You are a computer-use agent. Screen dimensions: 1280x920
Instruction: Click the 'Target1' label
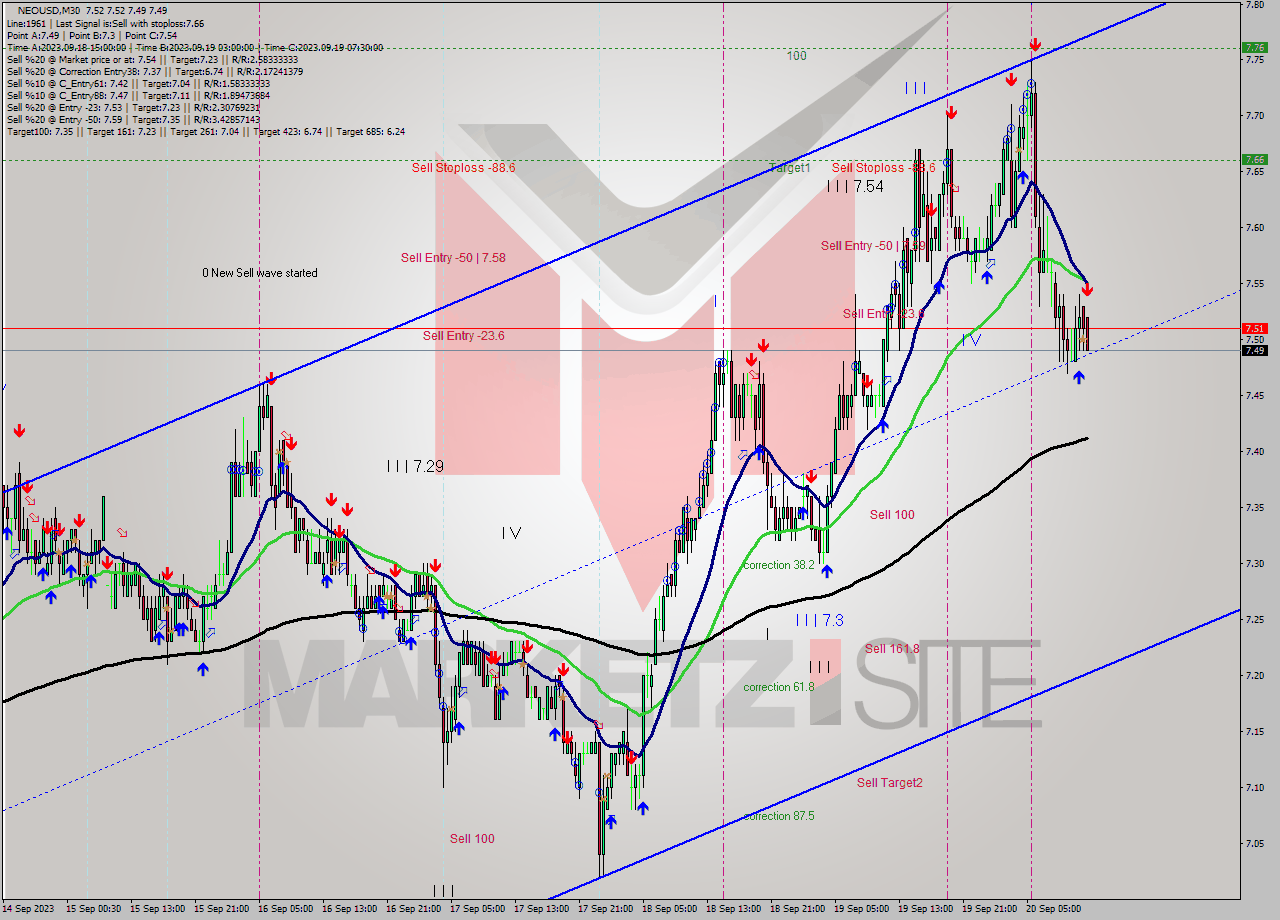coord(790,167)
